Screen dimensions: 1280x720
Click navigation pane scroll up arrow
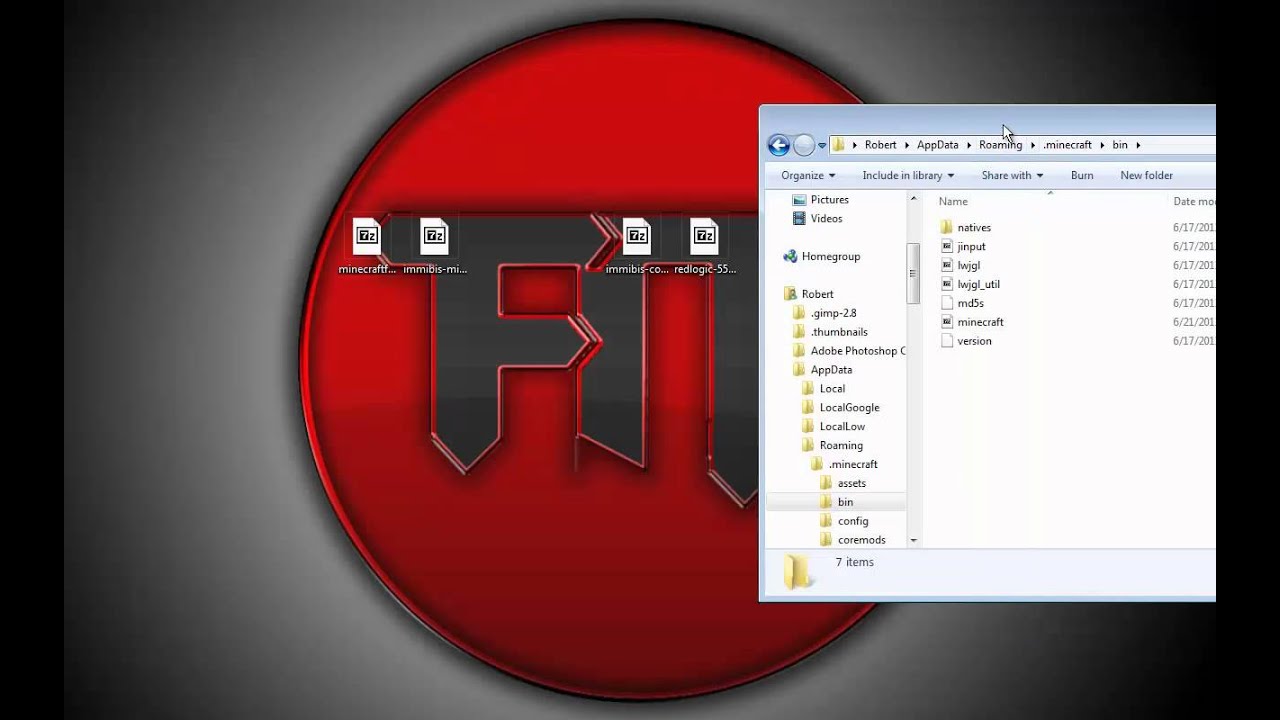tap(913, 199)
